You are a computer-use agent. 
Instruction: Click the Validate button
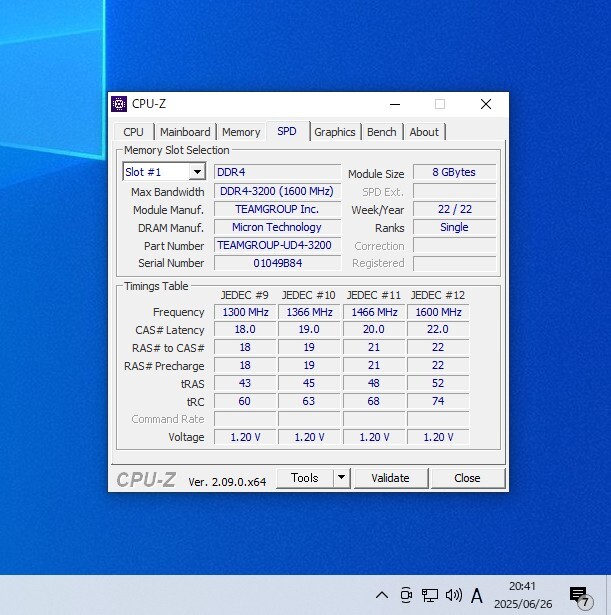tap(390, 478)
